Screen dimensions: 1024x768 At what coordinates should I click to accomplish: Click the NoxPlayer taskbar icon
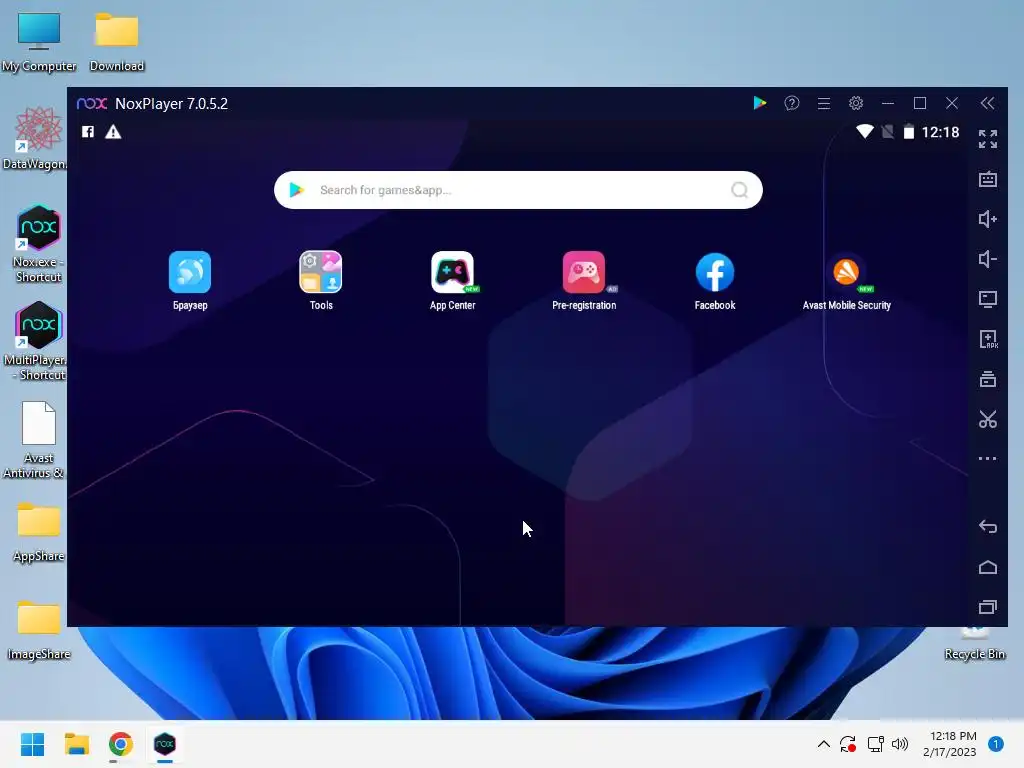165,744
